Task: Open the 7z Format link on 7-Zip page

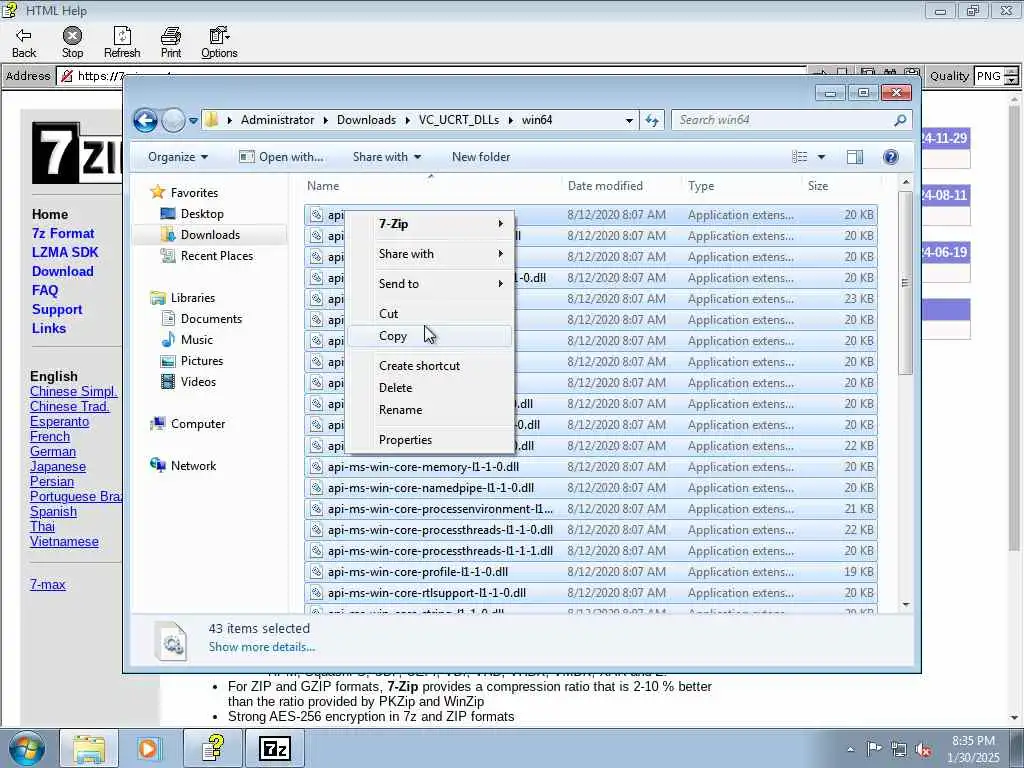Action: 63,234
